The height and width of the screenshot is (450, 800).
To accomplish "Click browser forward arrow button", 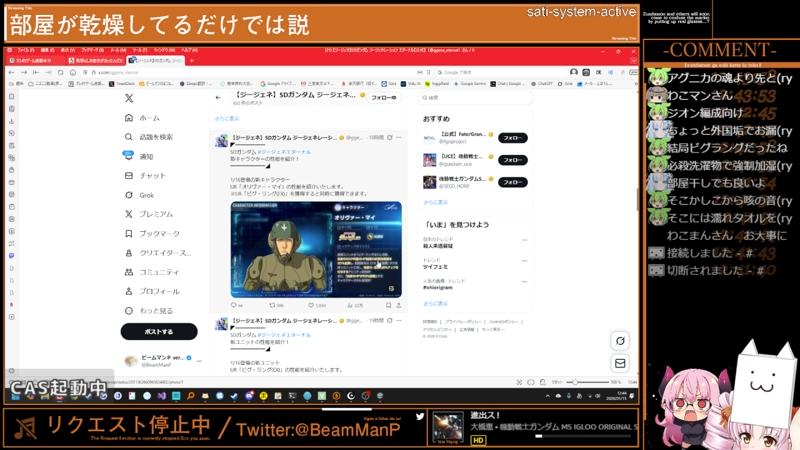I will point(23,72).
